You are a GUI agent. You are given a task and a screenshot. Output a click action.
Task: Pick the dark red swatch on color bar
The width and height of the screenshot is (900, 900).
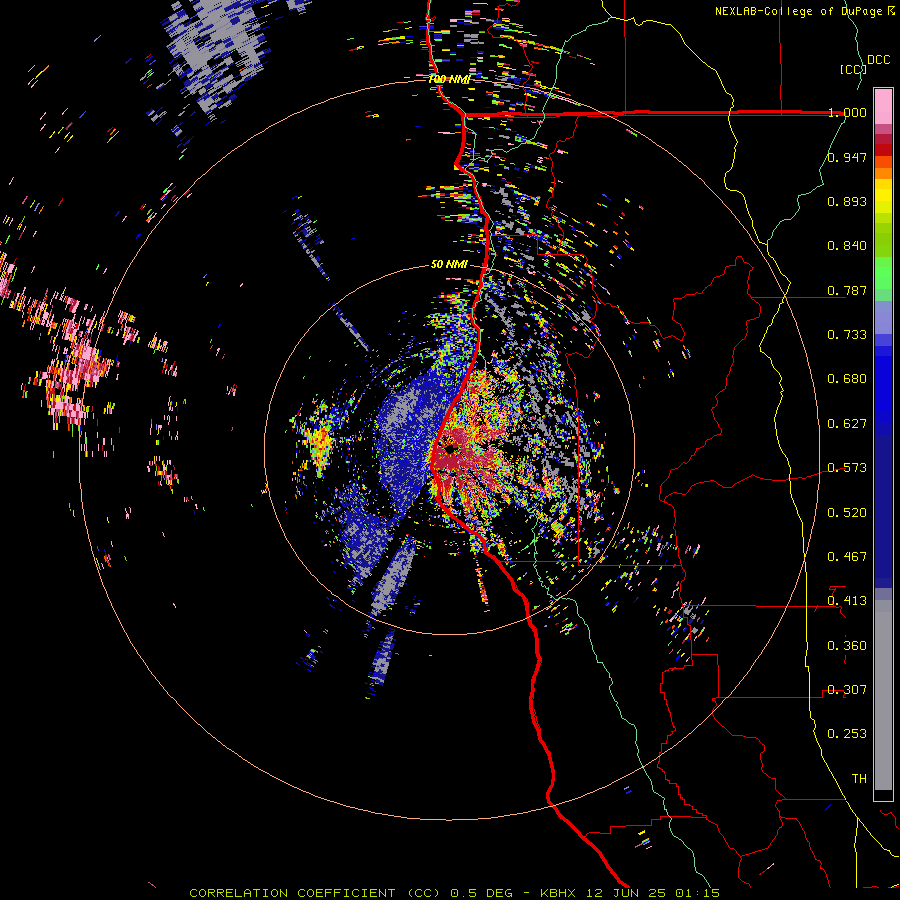click(883, 150)
